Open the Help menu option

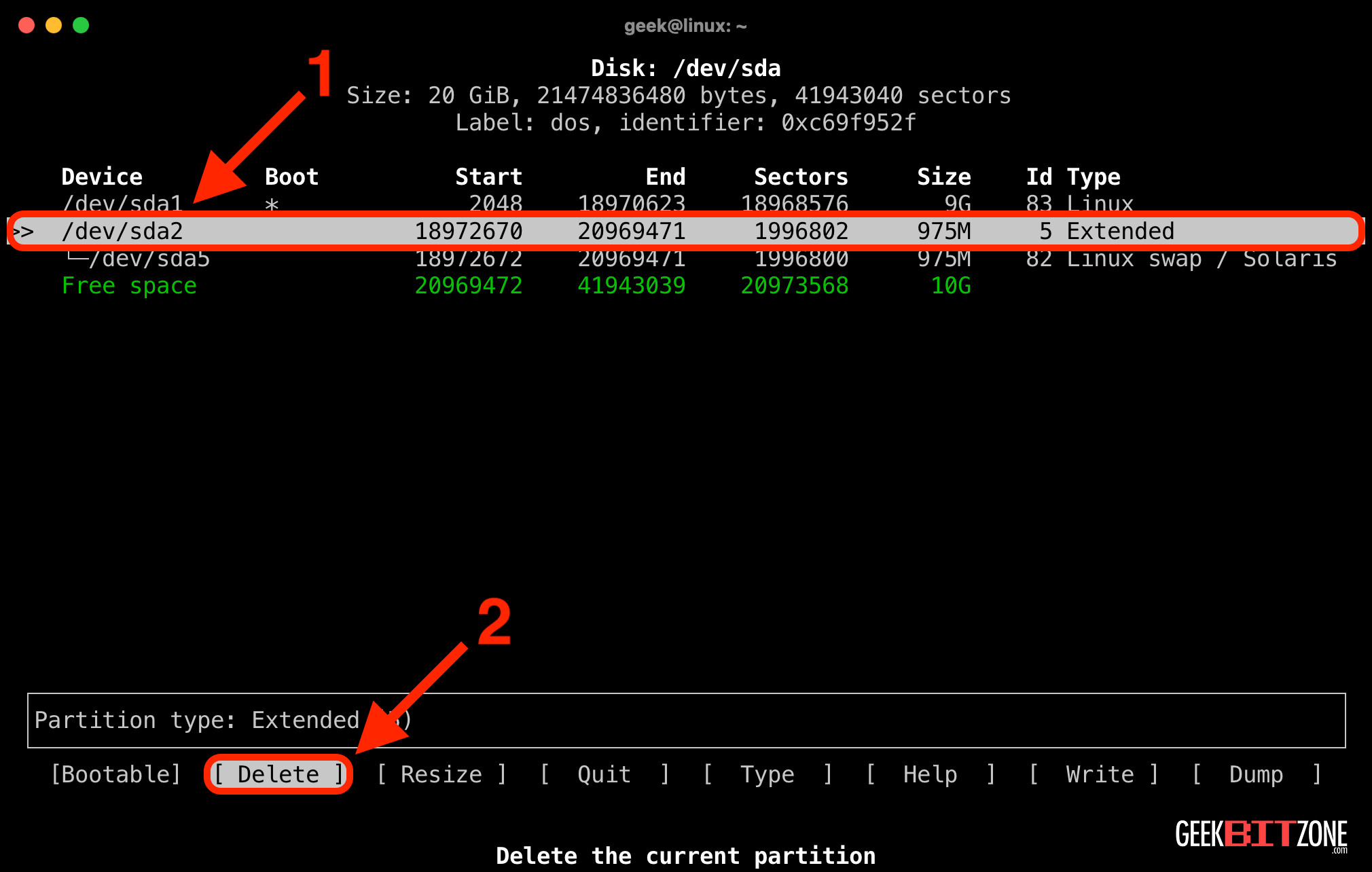pyautogui.click(x=929, y=774)
